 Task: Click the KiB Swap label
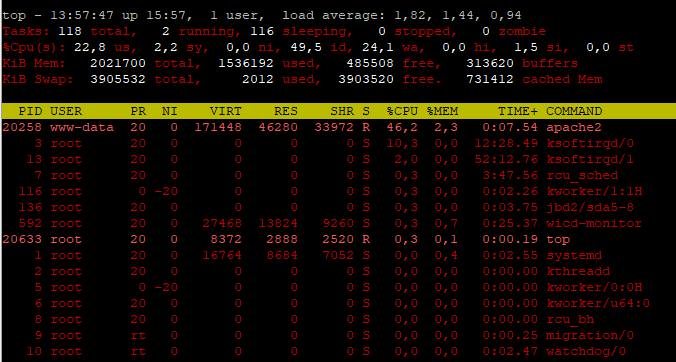[38, 79]
